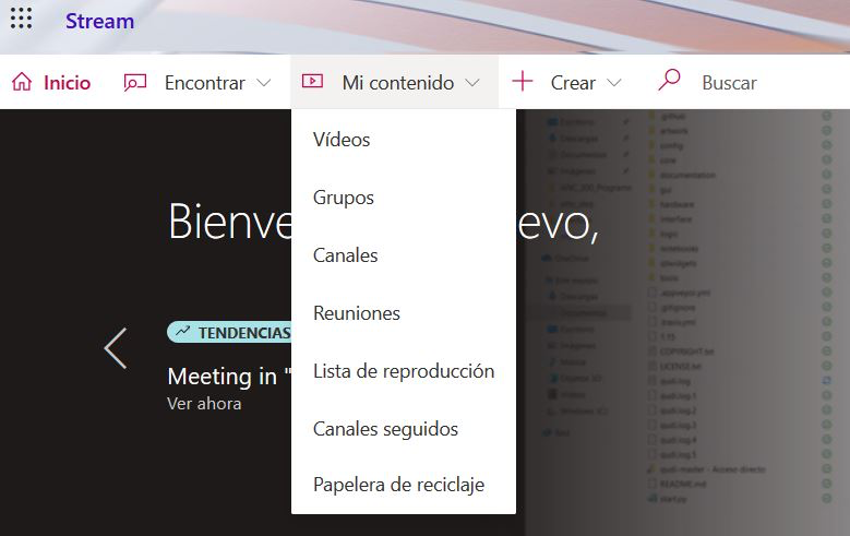
Task: Click the Inicio home icon
Action: click(x=22, y=82)
